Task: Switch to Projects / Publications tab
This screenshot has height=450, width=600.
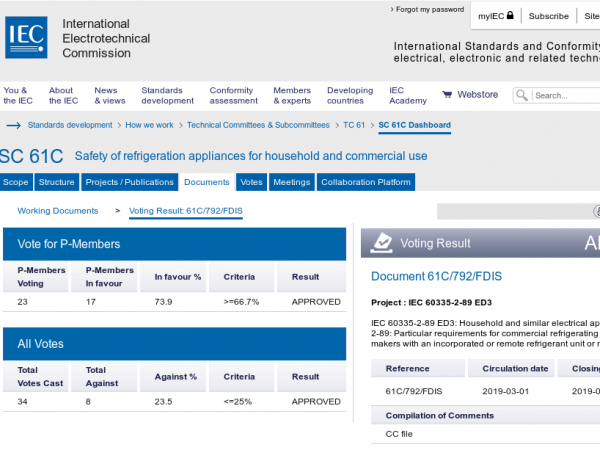Action: 130,182
